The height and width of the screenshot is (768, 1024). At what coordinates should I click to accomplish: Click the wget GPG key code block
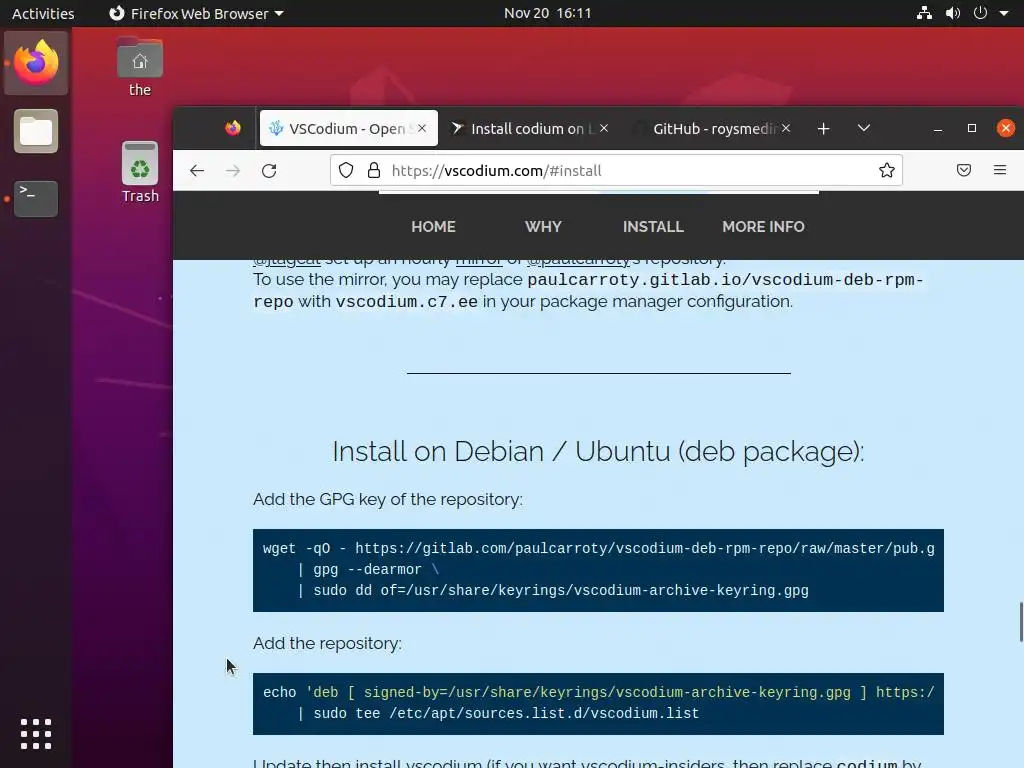[598, 570]
